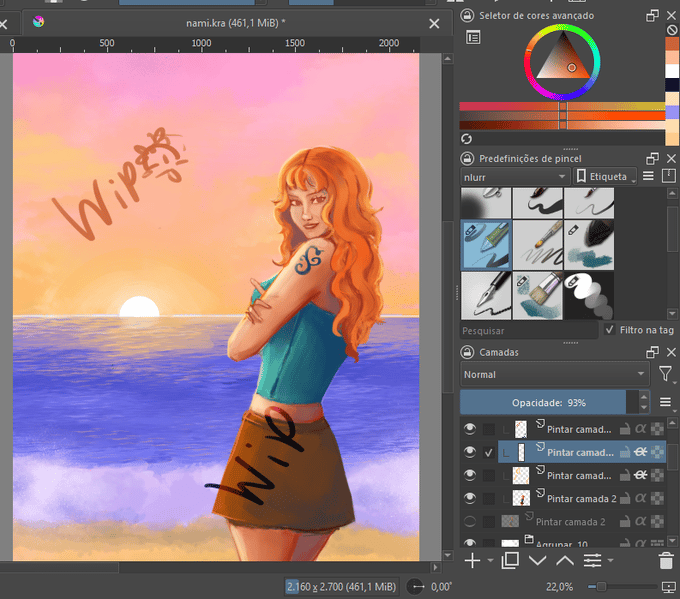Float the Predefinições de pincel docker
This screenshot has width=680, height=599.
click(652, 158)
